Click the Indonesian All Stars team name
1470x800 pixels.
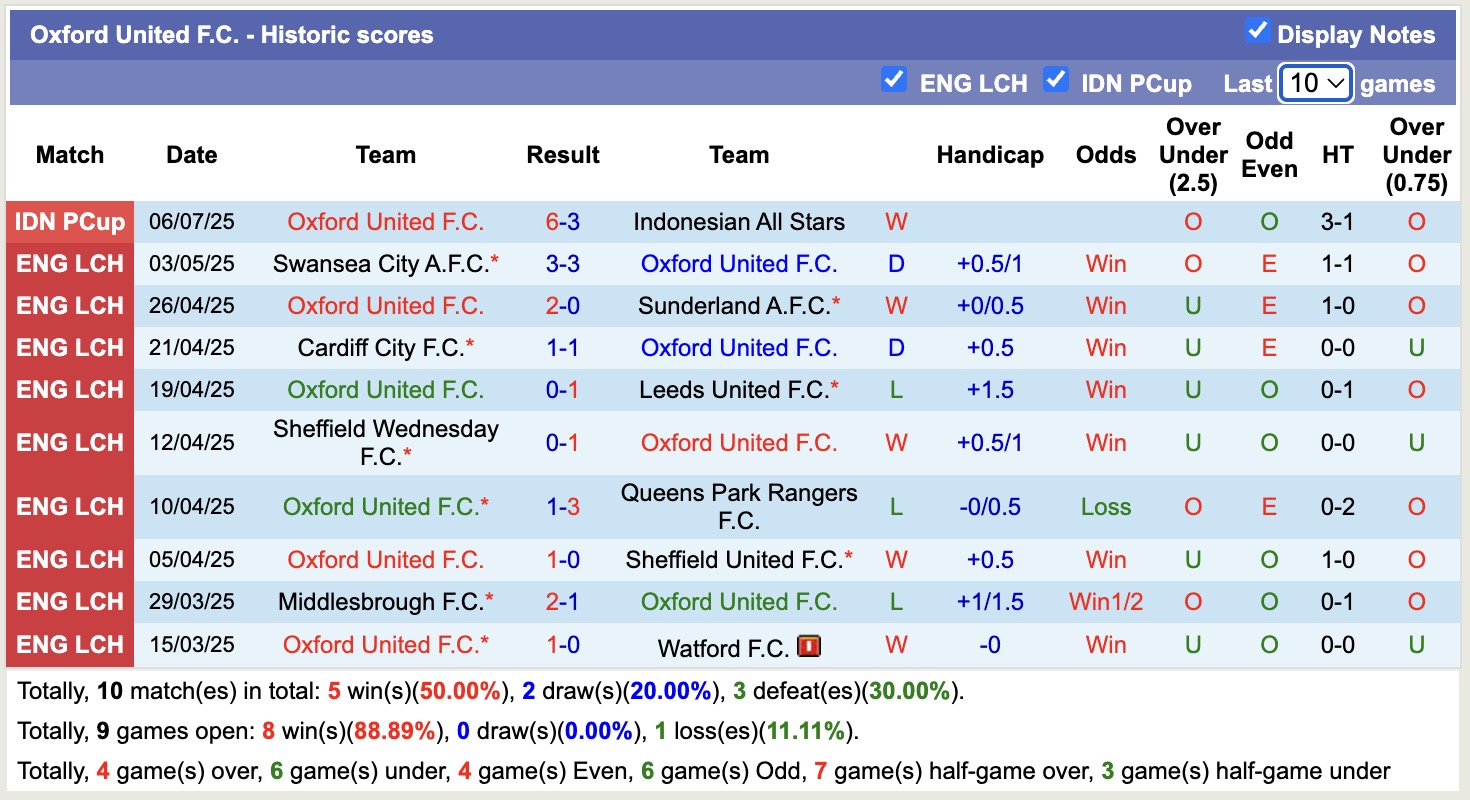coord(739,222)
